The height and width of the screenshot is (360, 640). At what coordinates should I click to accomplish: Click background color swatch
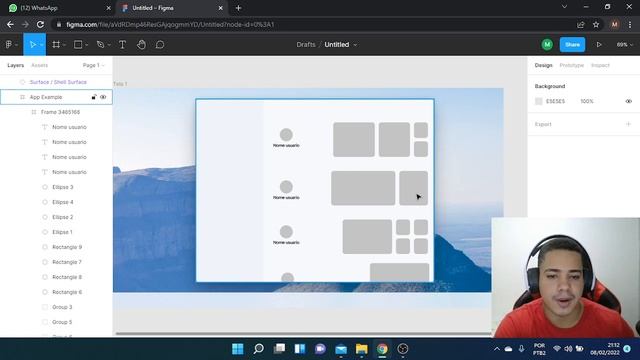pyautogui.click(x=539, y=101)
